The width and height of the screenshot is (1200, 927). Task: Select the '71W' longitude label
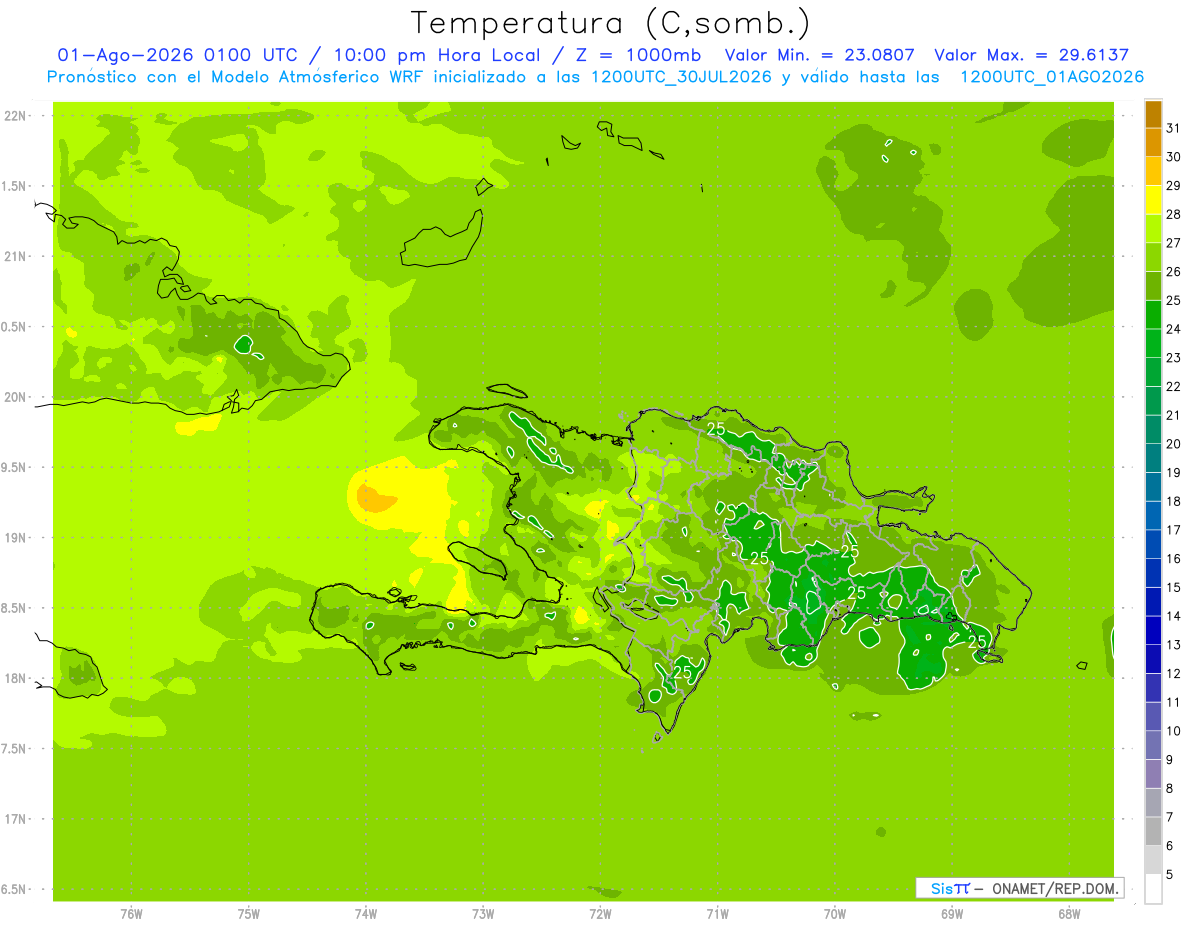point(717,914)
